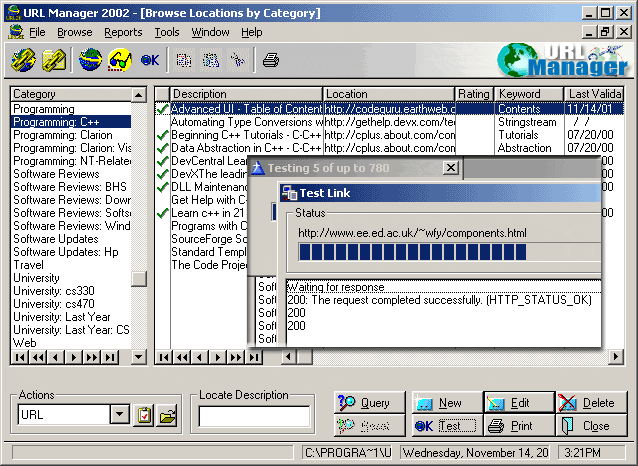The image size is (638, 466).
Task: Click the Test Link dialog title icon
Action: (290, 193)
